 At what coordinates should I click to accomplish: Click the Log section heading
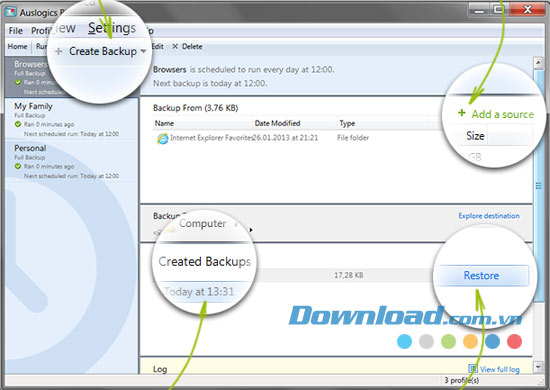[x=160, y=369]
